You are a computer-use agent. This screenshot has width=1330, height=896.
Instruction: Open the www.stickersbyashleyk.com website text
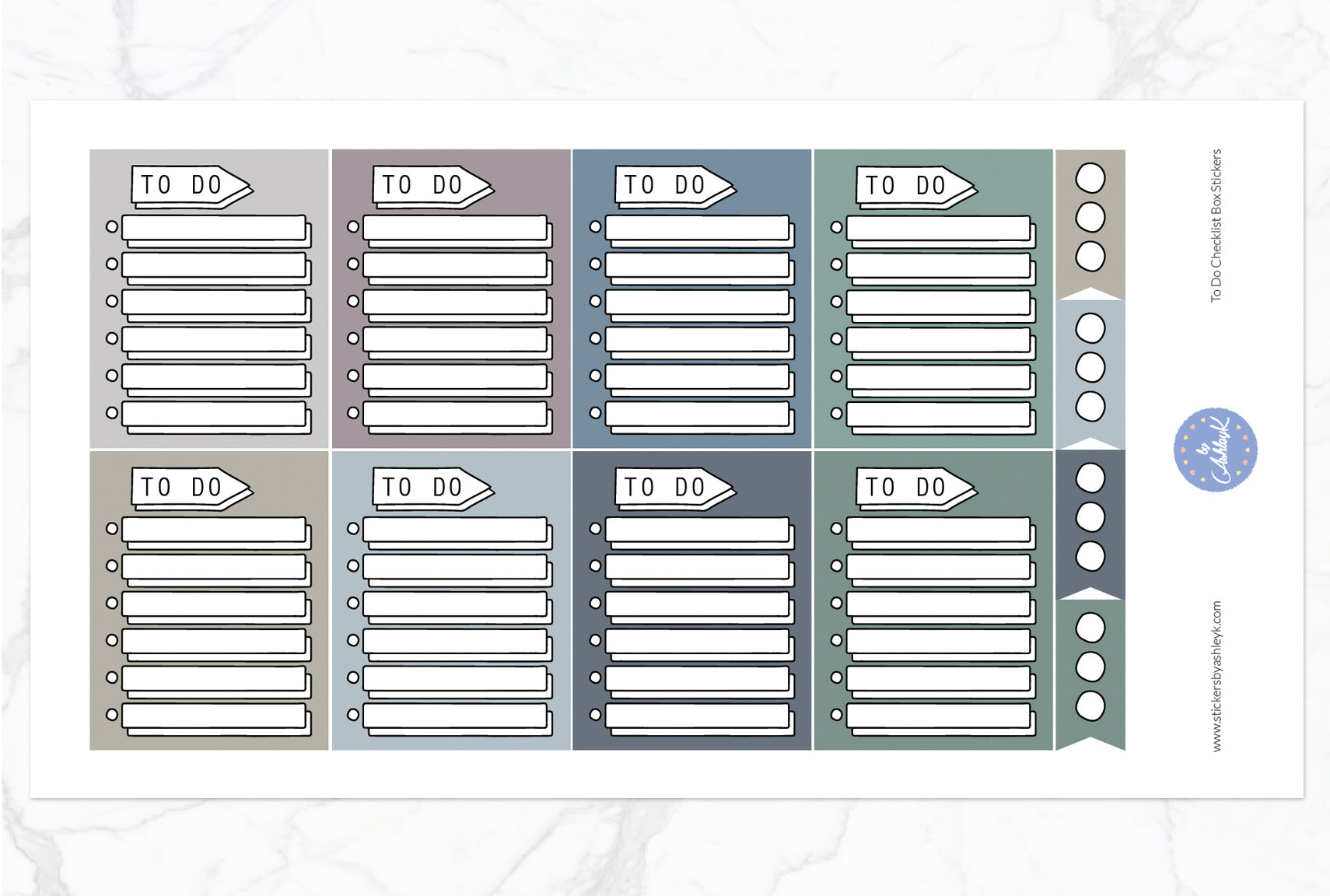[1216, 676]
